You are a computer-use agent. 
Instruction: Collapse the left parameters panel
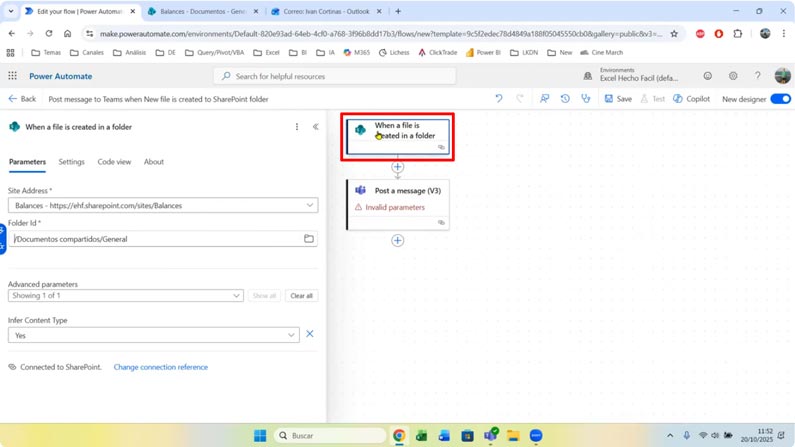(x=315, y=127)
